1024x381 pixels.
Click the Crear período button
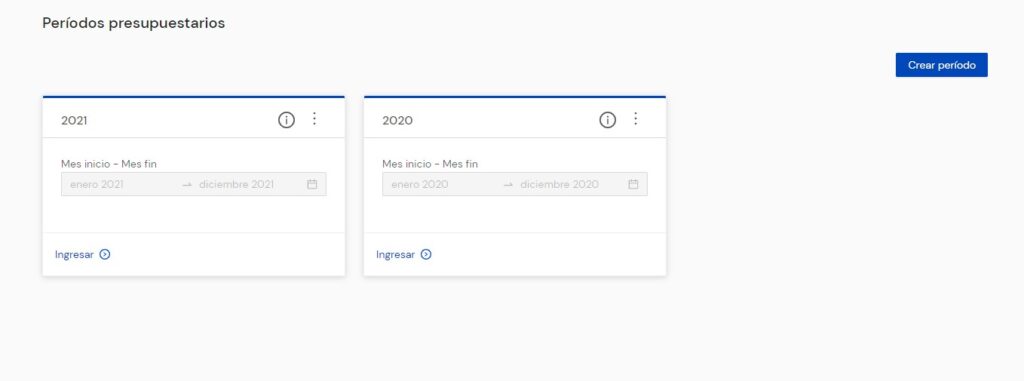tap(941, 65)
